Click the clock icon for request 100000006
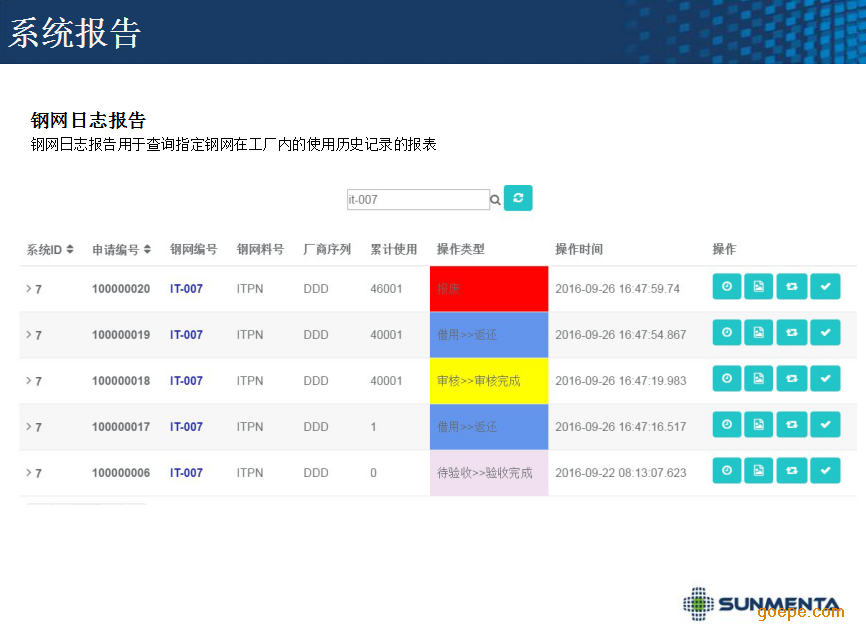 click(x=727, y=471)
